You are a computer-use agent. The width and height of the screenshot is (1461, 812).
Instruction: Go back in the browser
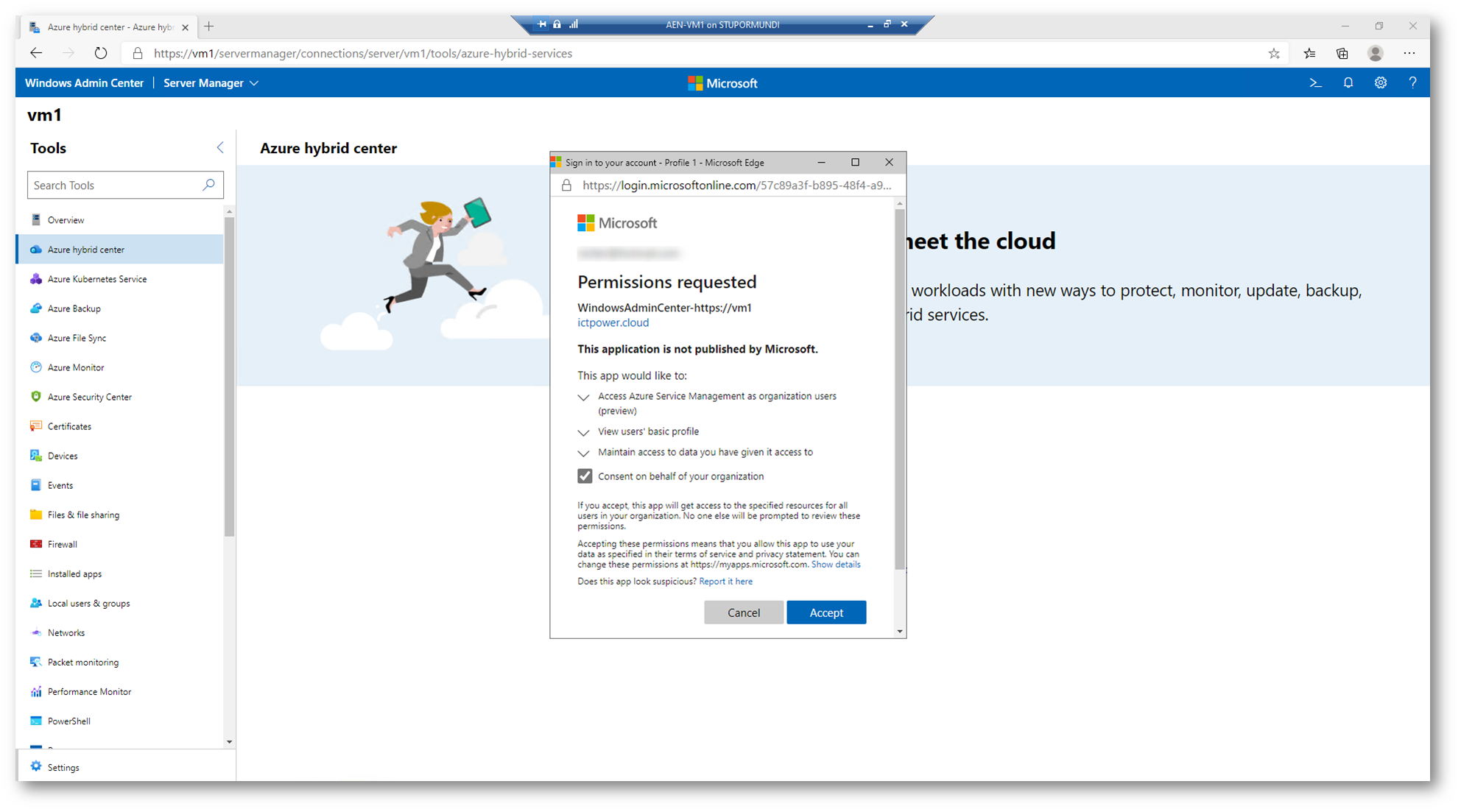(x=36, y=53)
